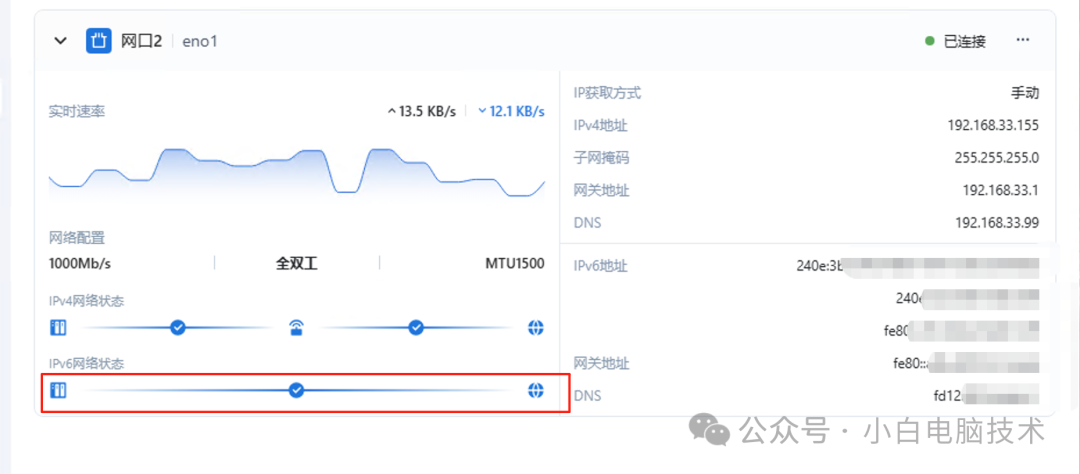Viewport: 1080px width, 474px height.
Task: Click the first IPv6 address starting 240e:3b
Action: point(917,266)
